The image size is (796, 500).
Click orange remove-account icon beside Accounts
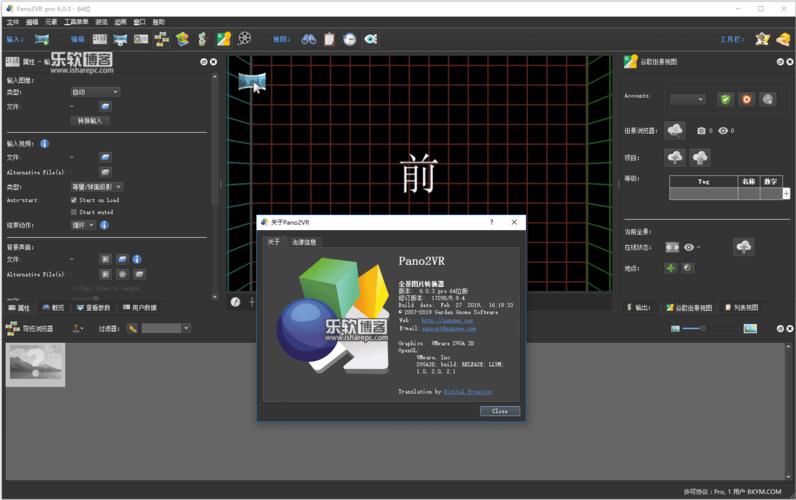tap(746, 99)
